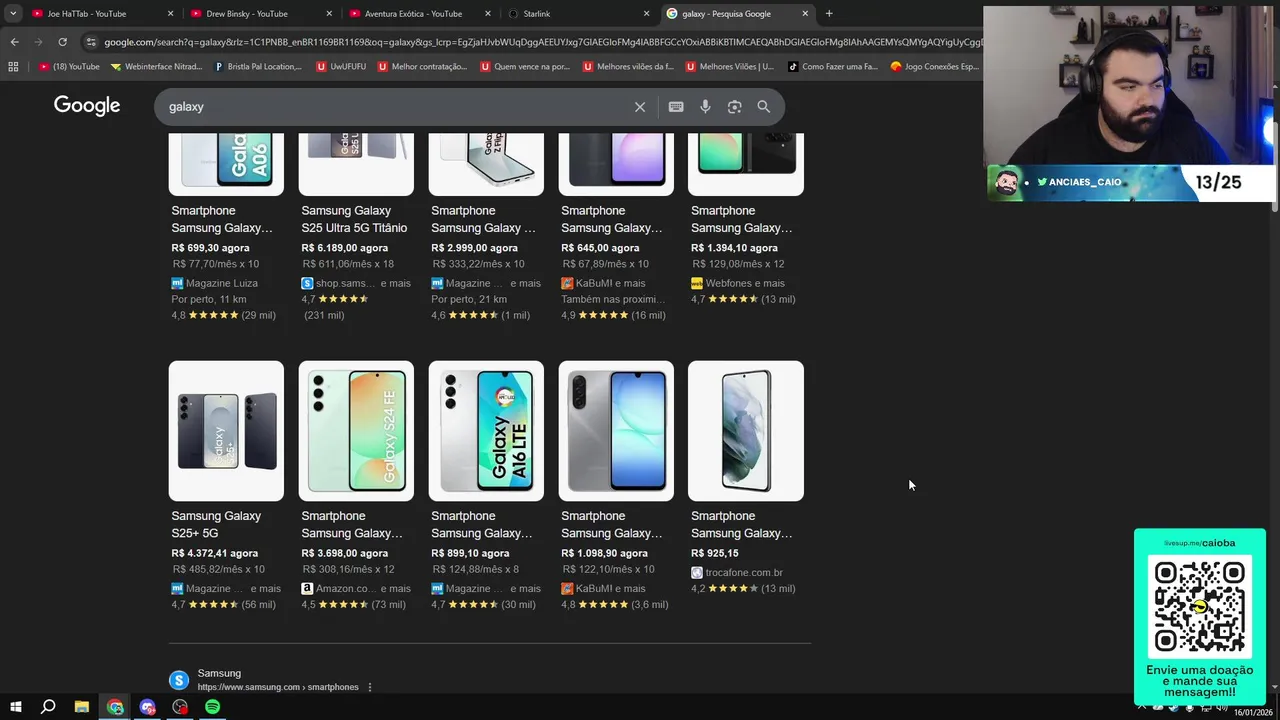1280x720 pixels.
Task: Click price R$ 899,10 agora
Action: (470, 553)
